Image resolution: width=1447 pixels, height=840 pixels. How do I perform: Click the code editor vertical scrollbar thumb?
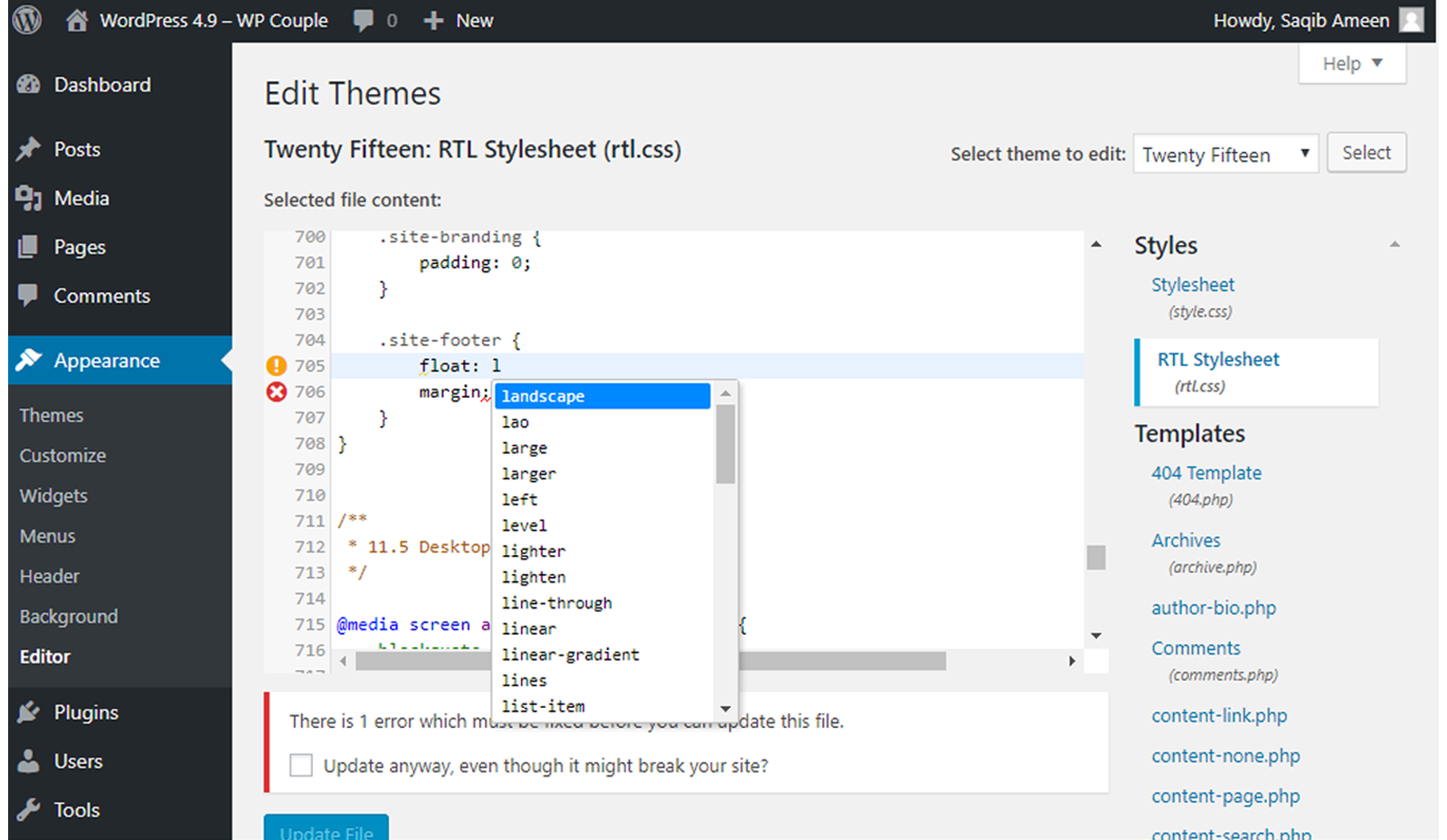click(1096, 557)
